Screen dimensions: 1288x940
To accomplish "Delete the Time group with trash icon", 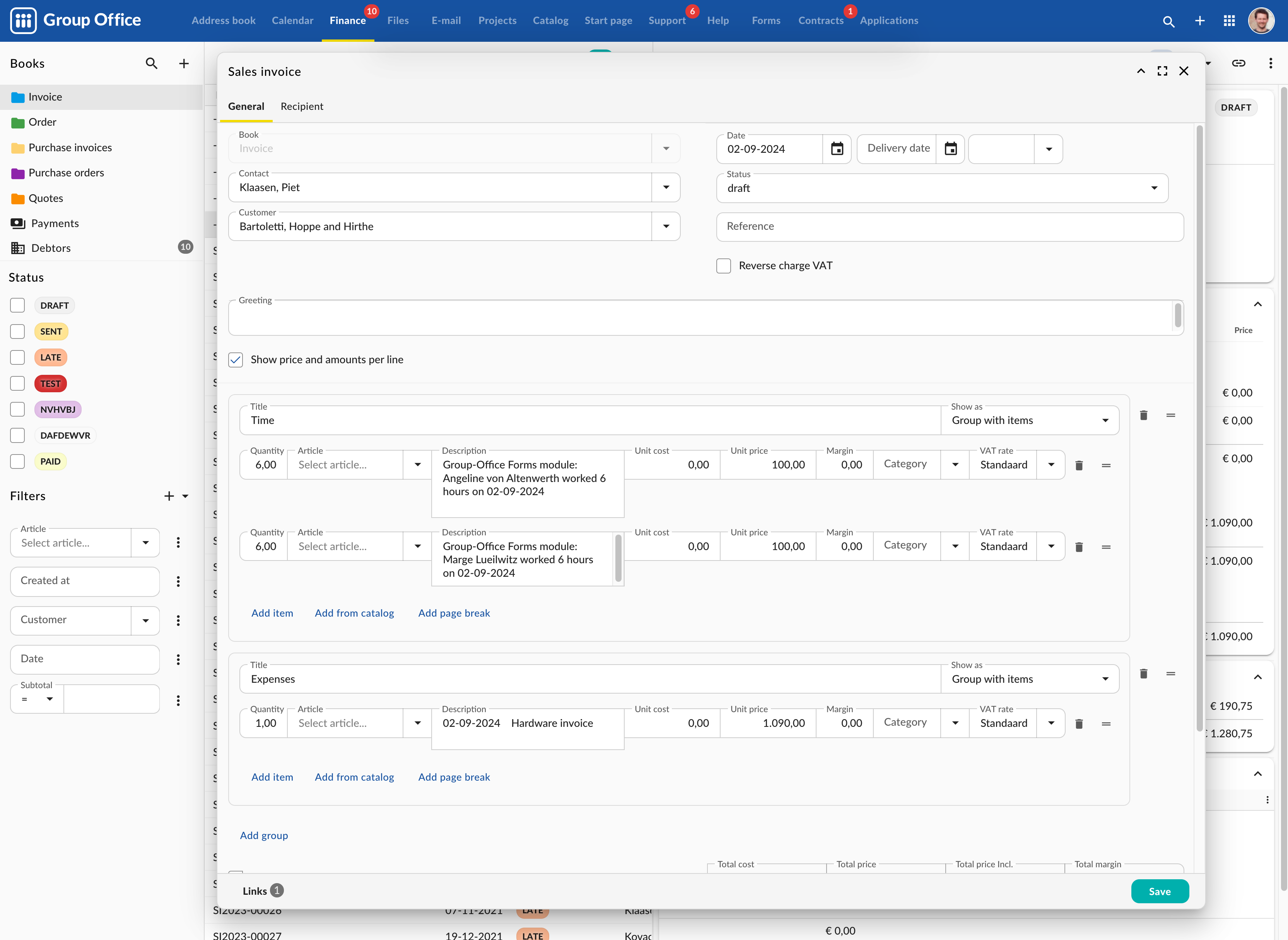I will point(1143,415).
